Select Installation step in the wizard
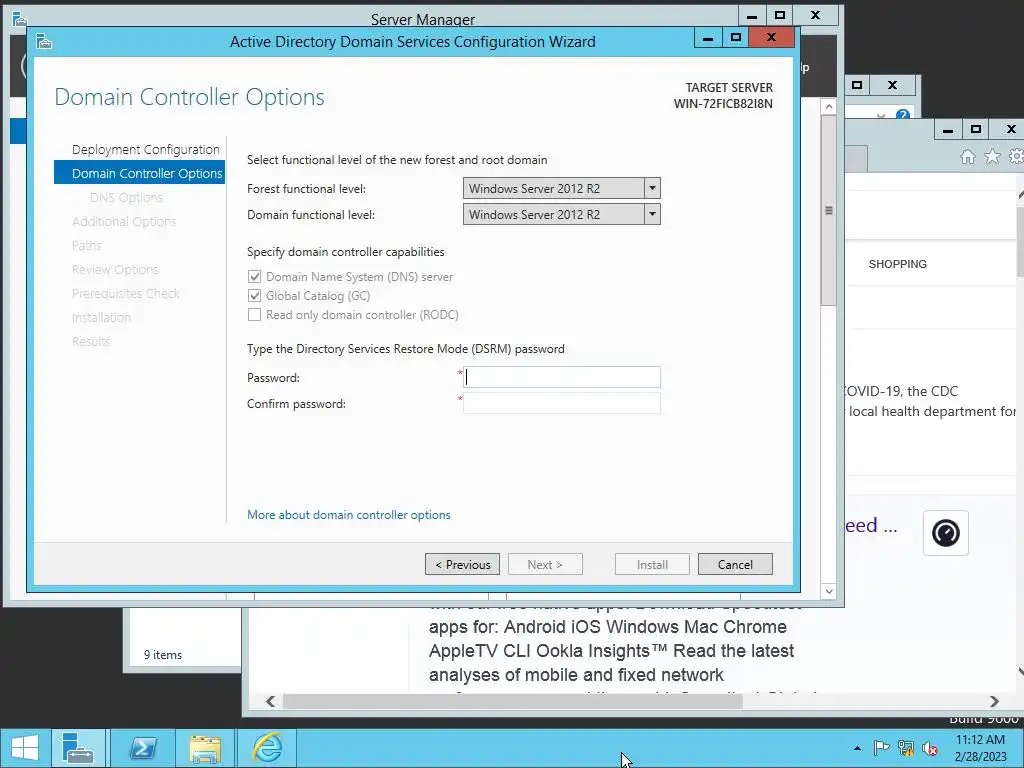This screenshot has height=768, width=1024. (101, 317)
